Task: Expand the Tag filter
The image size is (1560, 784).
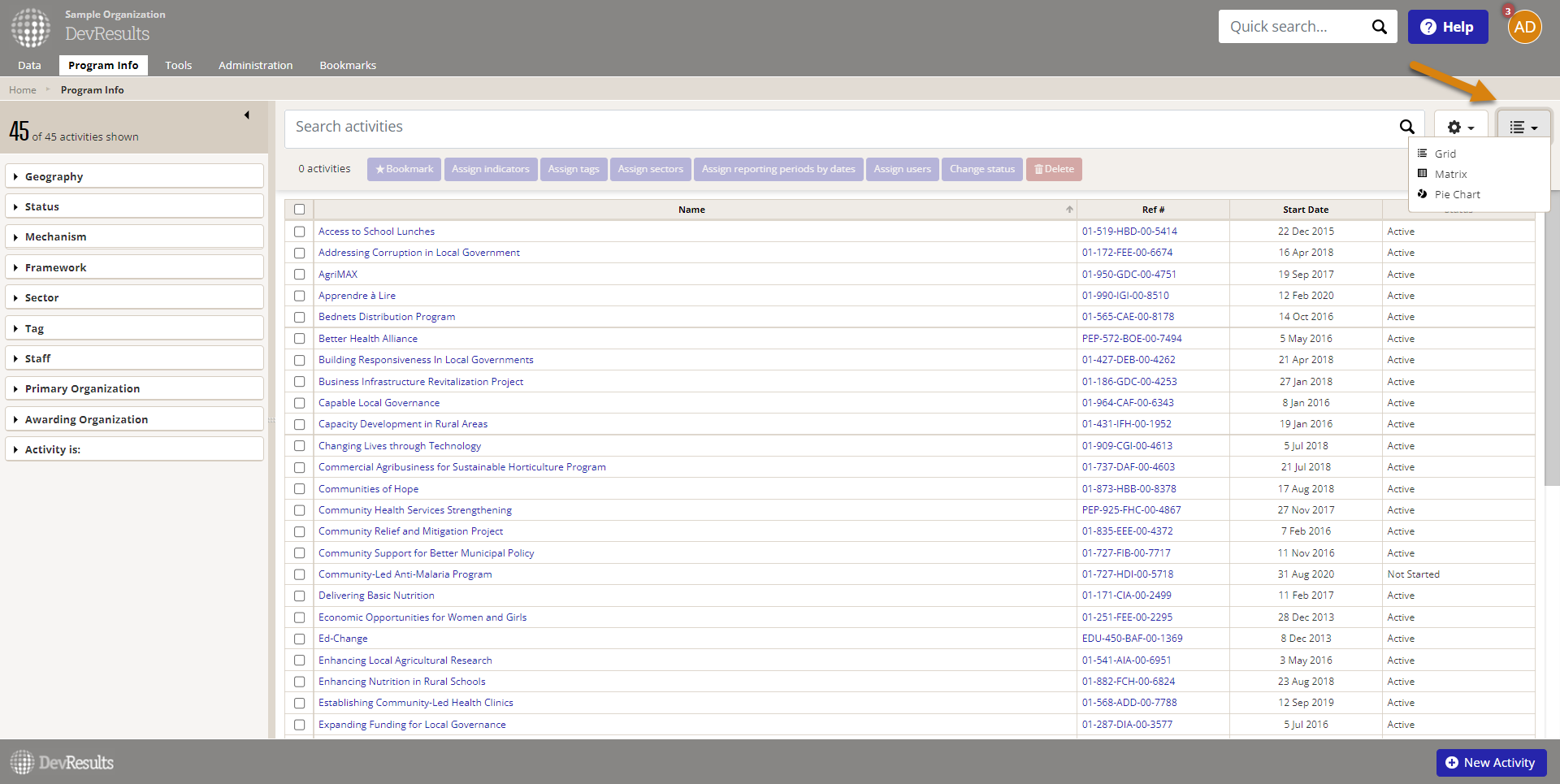Action: 134,328
